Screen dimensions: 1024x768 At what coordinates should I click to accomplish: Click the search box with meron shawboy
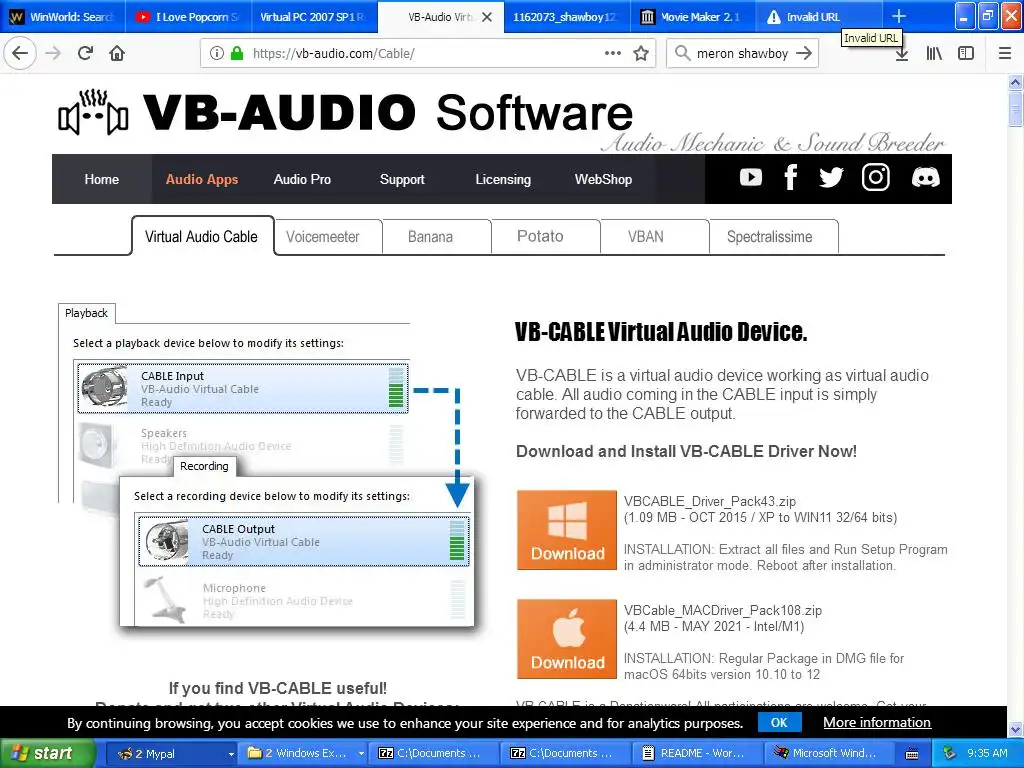[743, 53]
